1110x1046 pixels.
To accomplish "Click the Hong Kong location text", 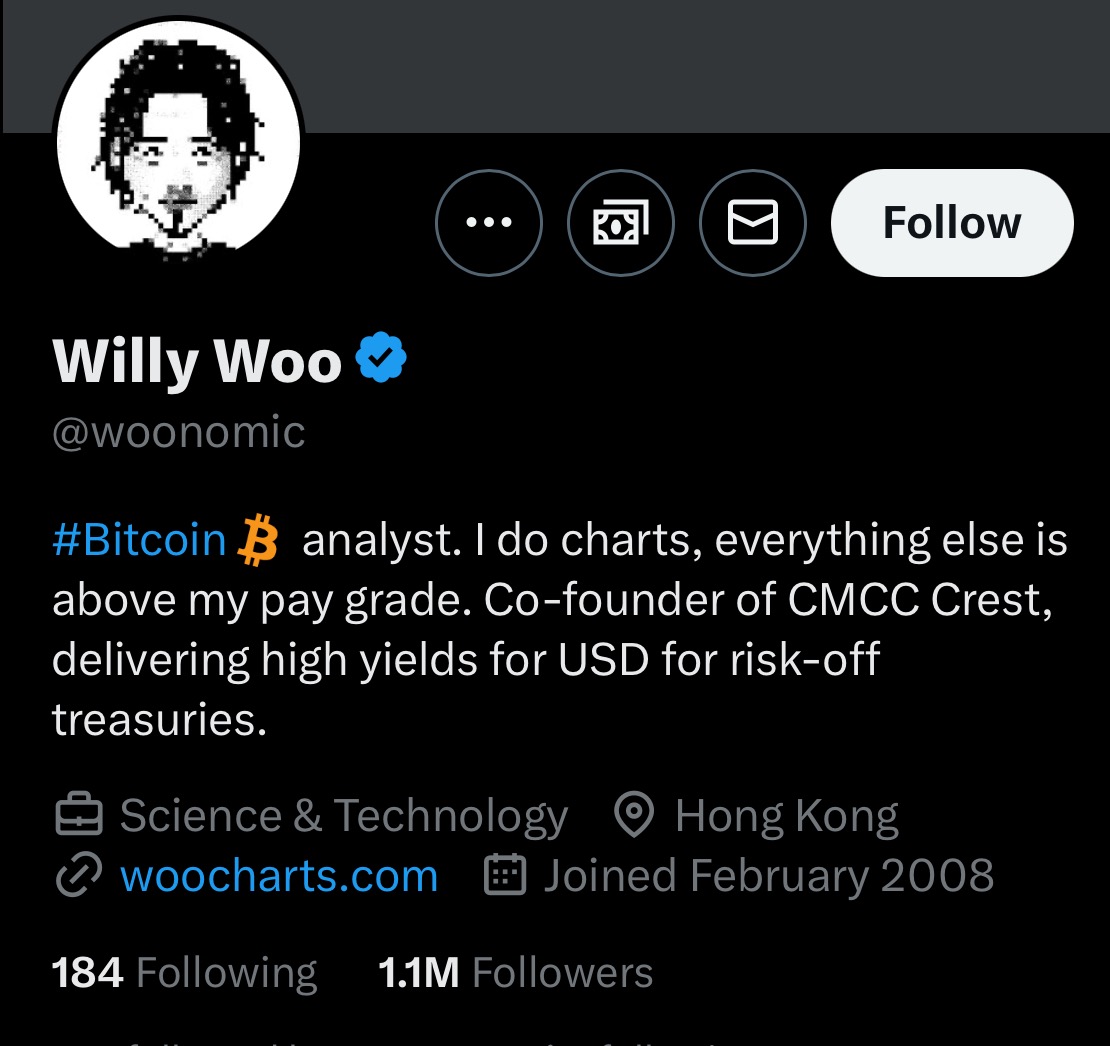I will pyautogui.click(x=786, y=816).
